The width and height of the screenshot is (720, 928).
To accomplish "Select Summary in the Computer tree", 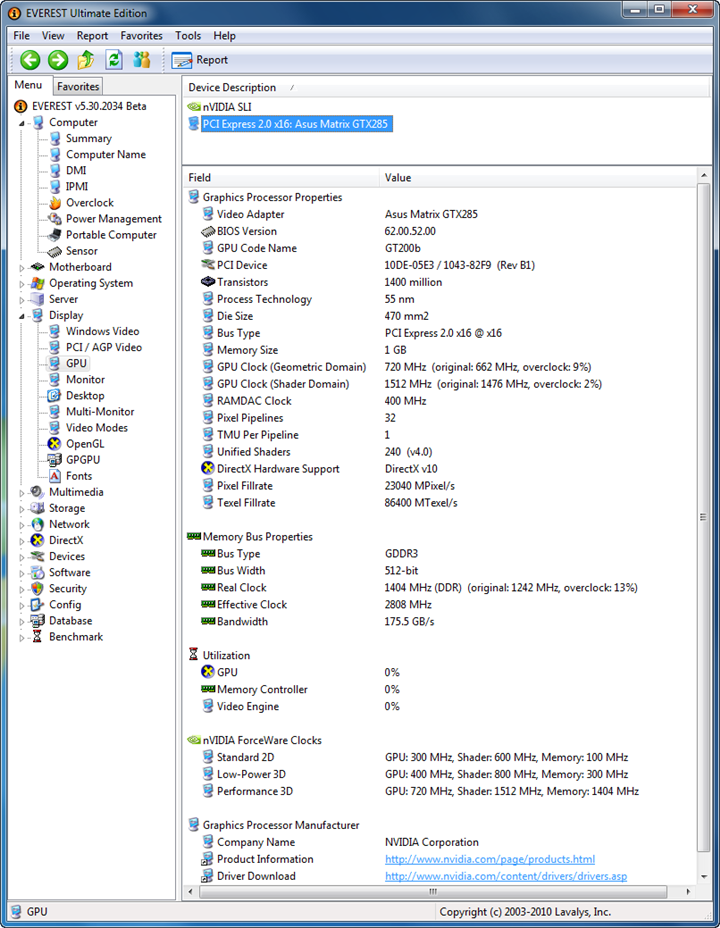I will (89, 138).
